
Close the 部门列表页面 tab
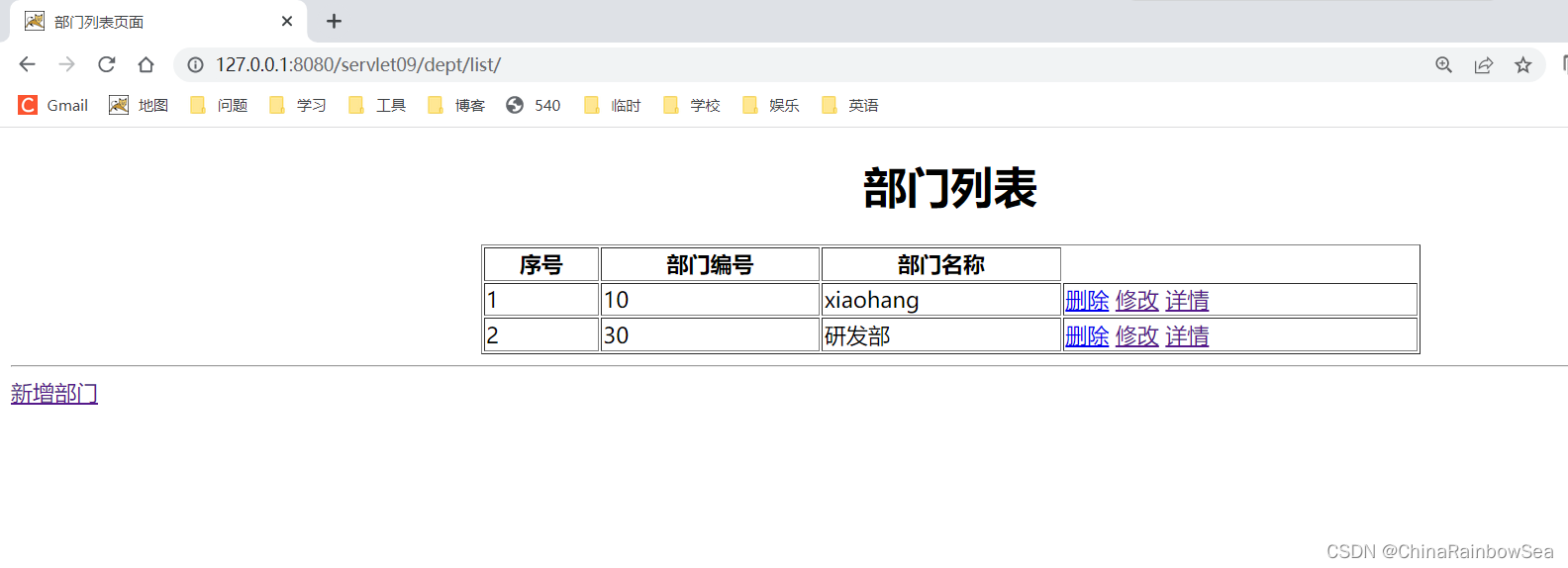(287, 21)
